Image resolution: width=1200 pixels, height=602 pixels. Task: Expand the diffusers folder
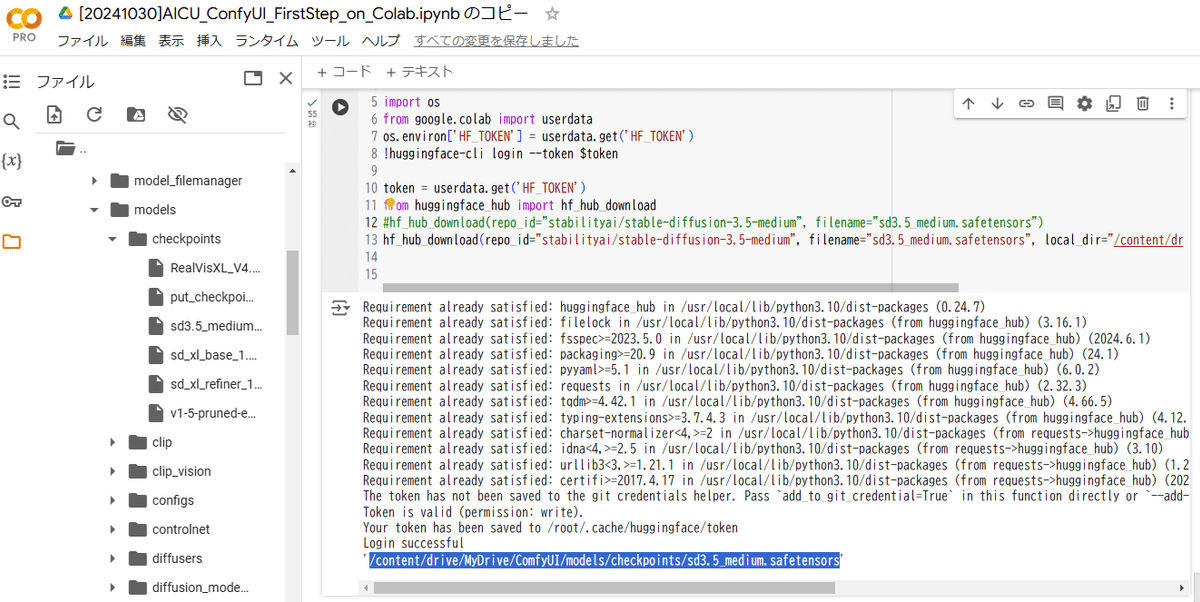pos(113,558)
